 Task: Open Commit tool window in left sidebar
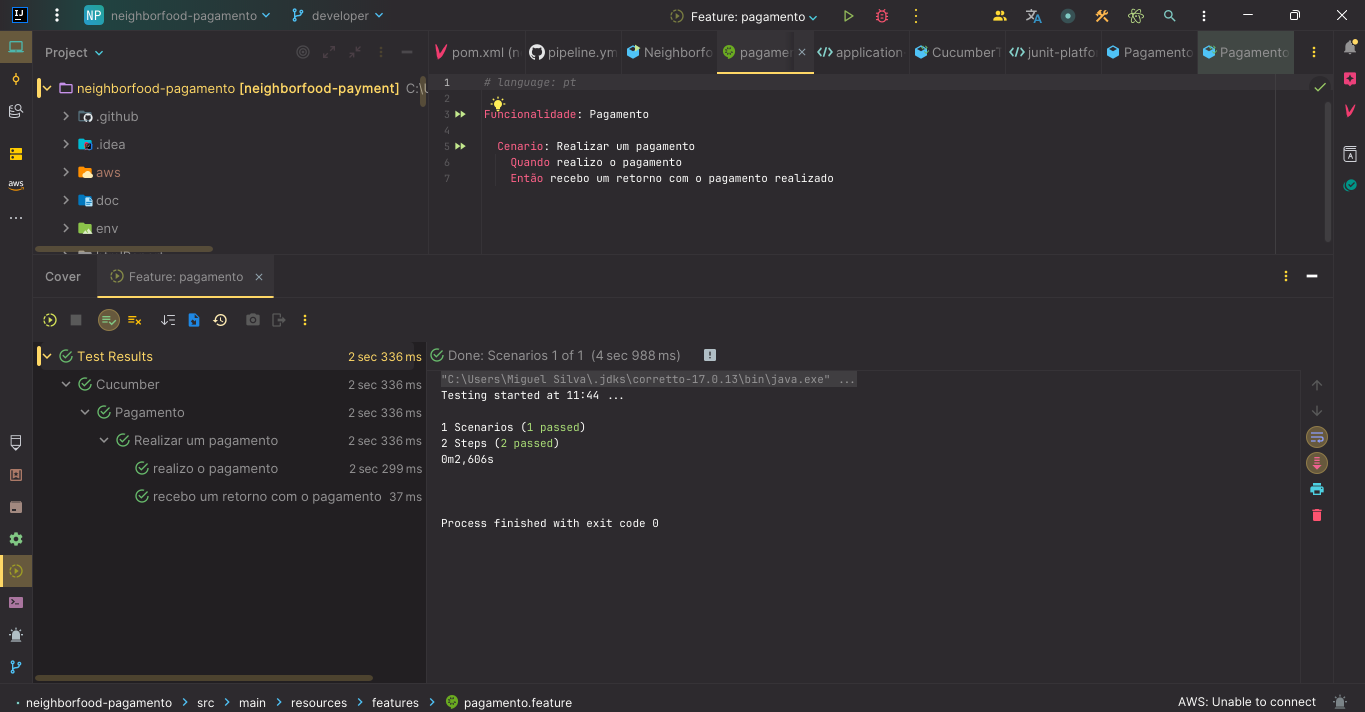tap(16, 79)
